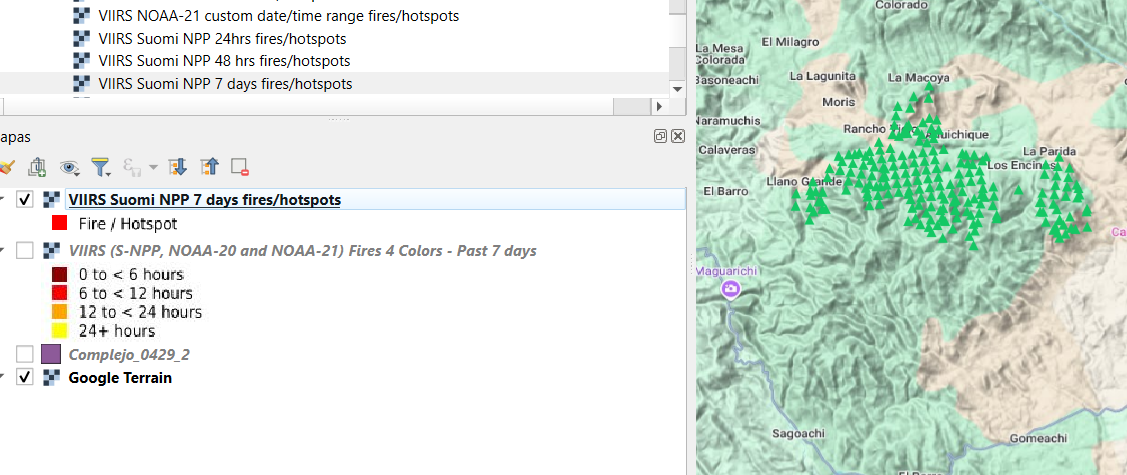Click the Collapse All layers icon

tap(209, 167)
